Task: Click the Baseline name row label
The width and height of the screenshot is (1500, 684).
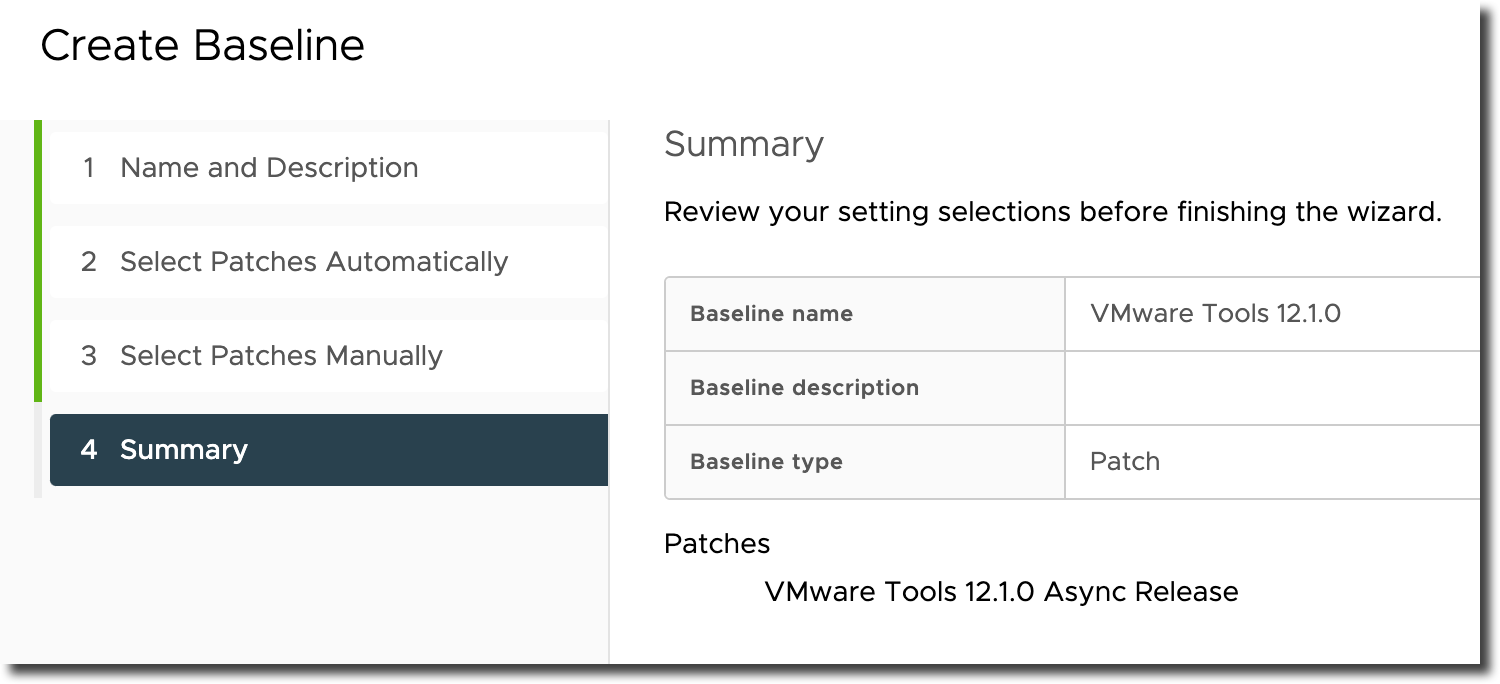Action: 771,313
